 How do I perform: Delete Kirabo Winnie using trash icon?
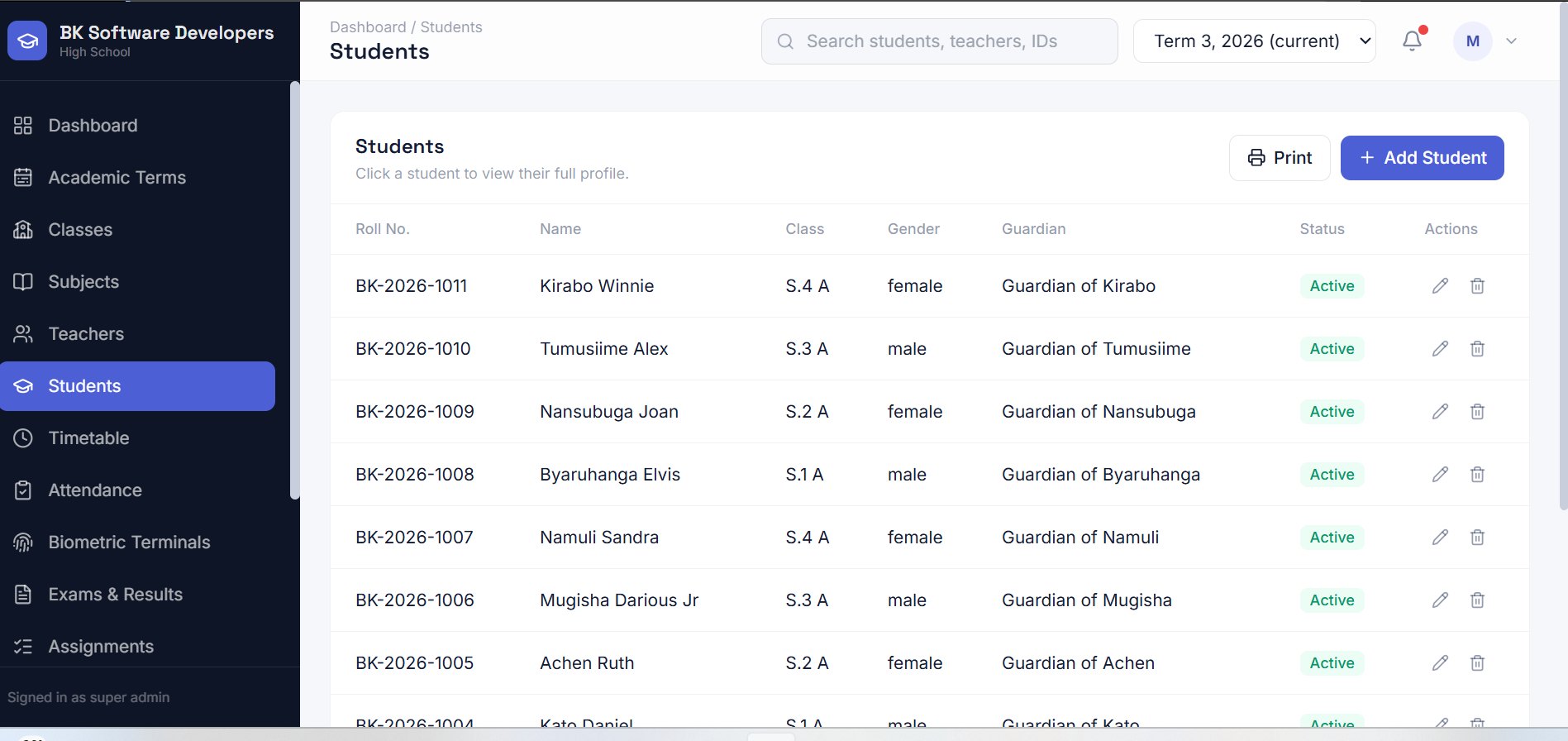pyautogui.click(x=1477, y=286)
